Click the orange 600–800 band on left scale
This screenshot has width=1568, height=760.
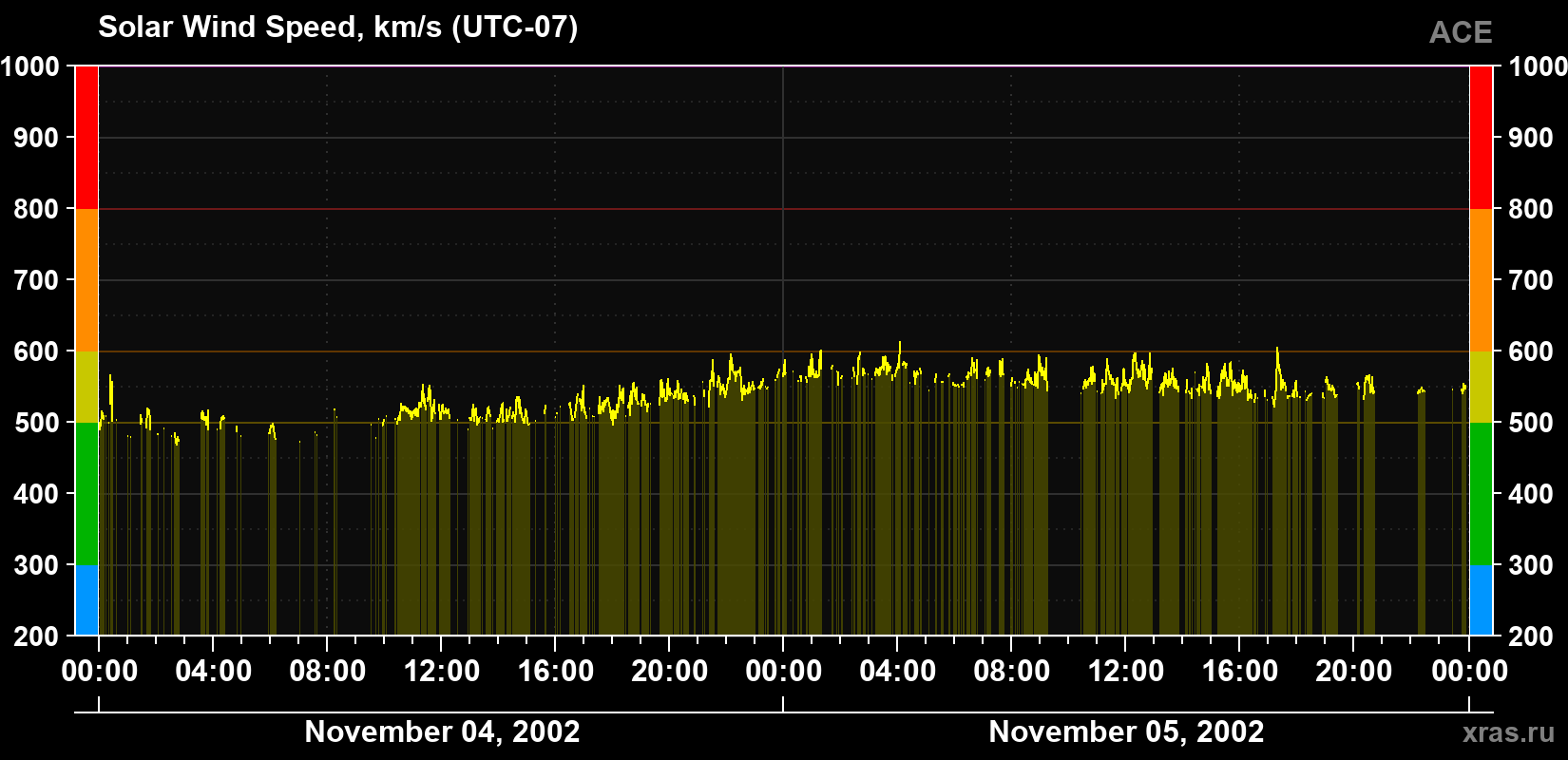(86, 280)
